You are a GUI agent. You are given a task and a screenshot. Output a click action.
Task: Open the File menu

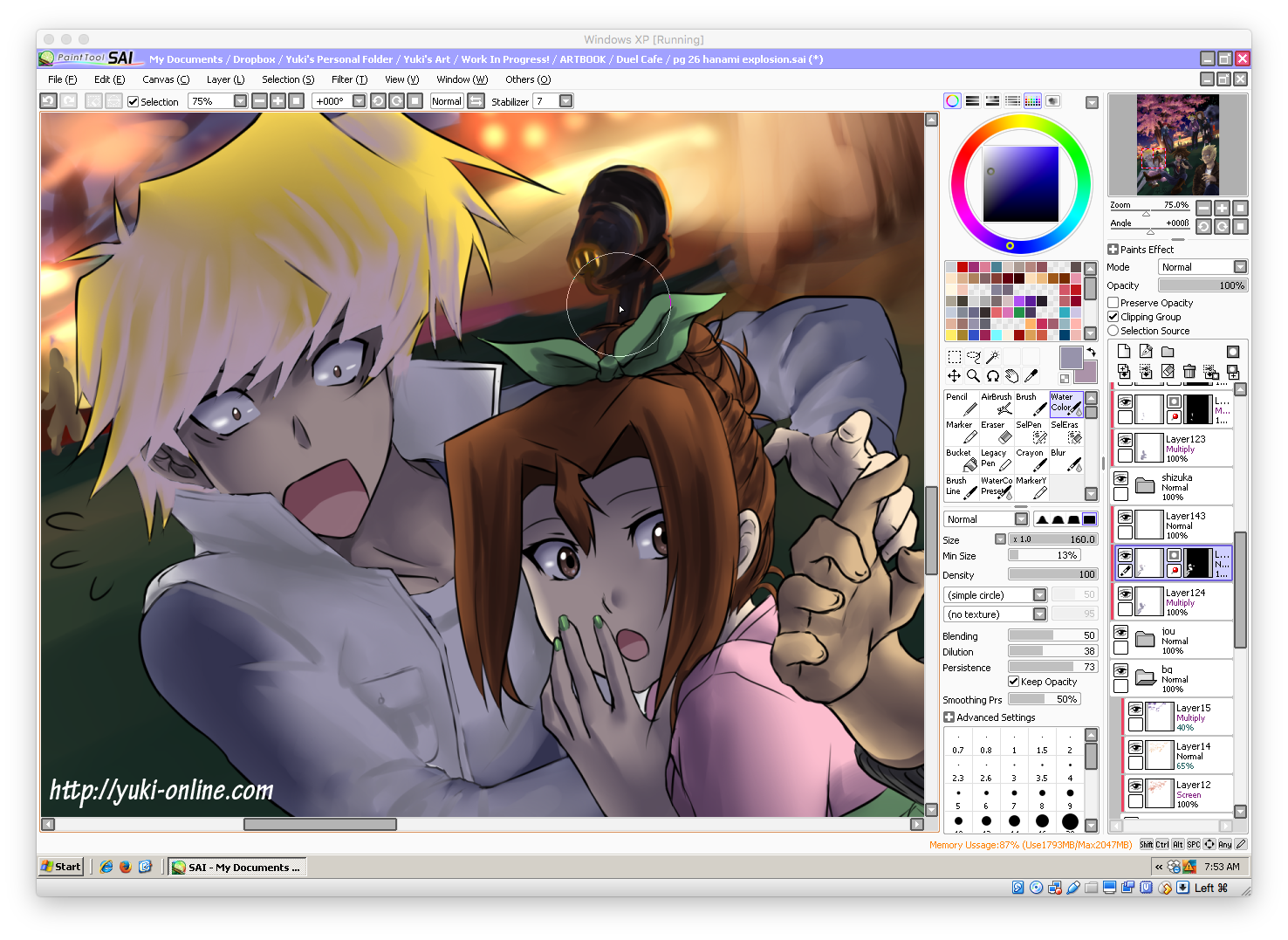click(62, 79)
